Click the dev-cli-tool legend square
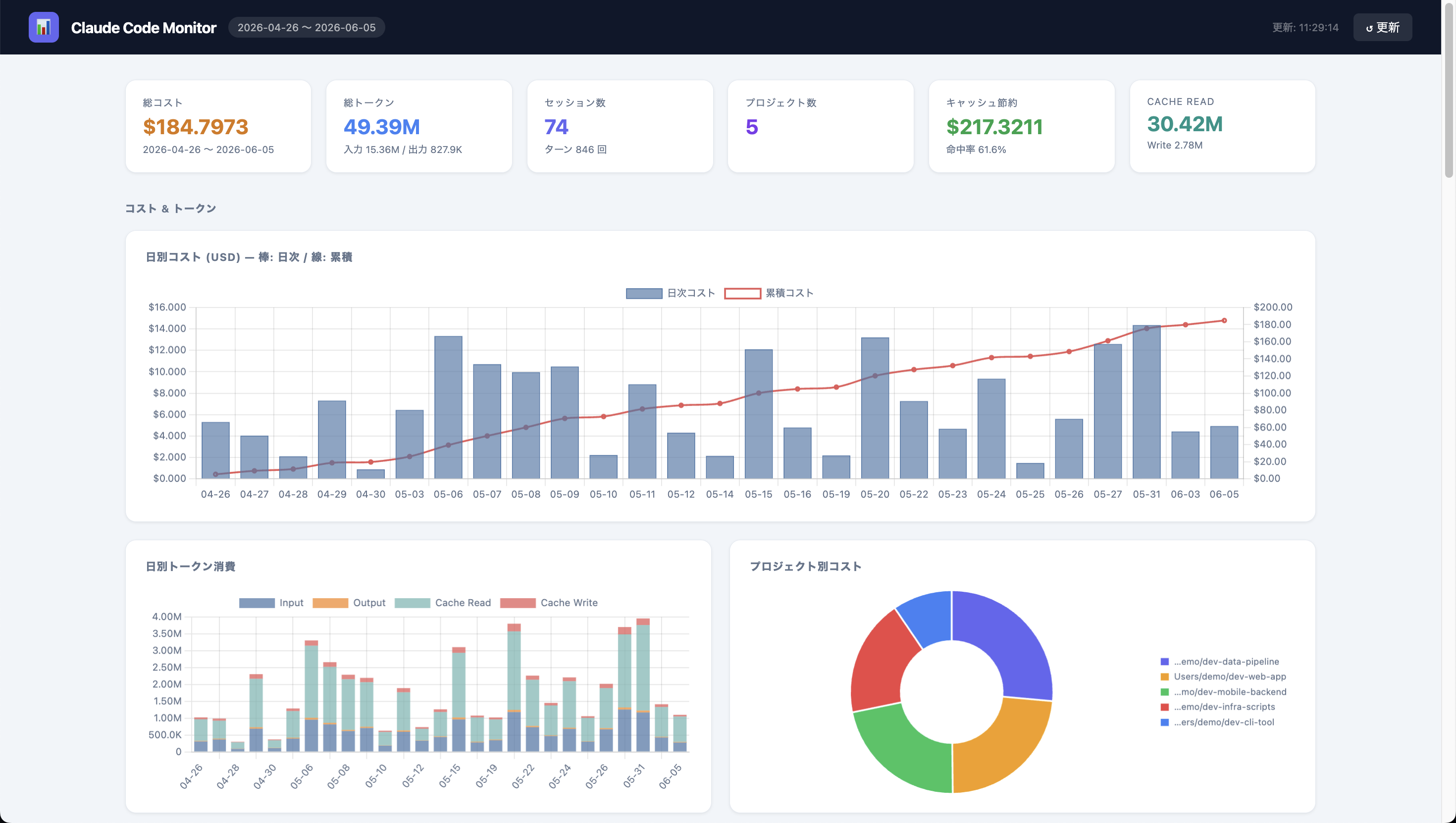The width and height of the screenshot is (1456, 823). point(1164,722)
